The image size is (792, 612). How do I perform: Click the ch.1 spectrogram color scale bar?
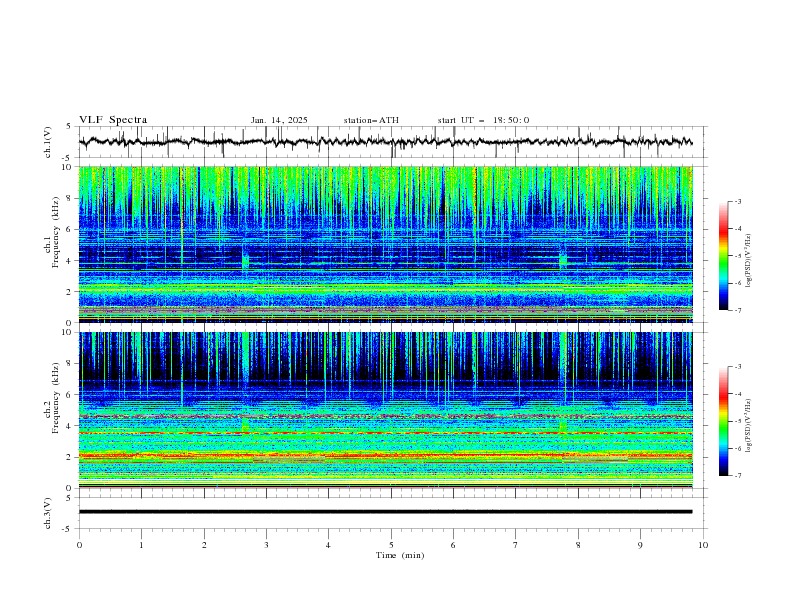pos(723,256)
